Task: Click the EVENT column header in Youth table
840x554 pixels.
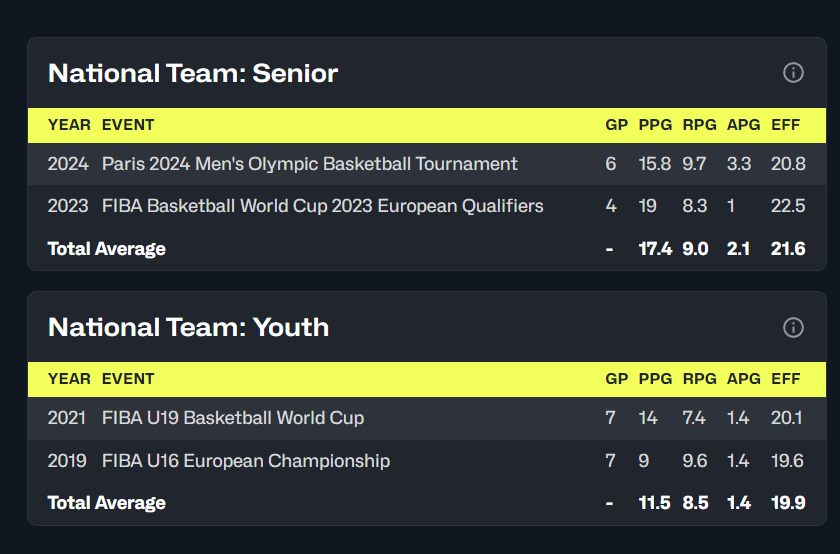Action: click(x=128, y=379)
